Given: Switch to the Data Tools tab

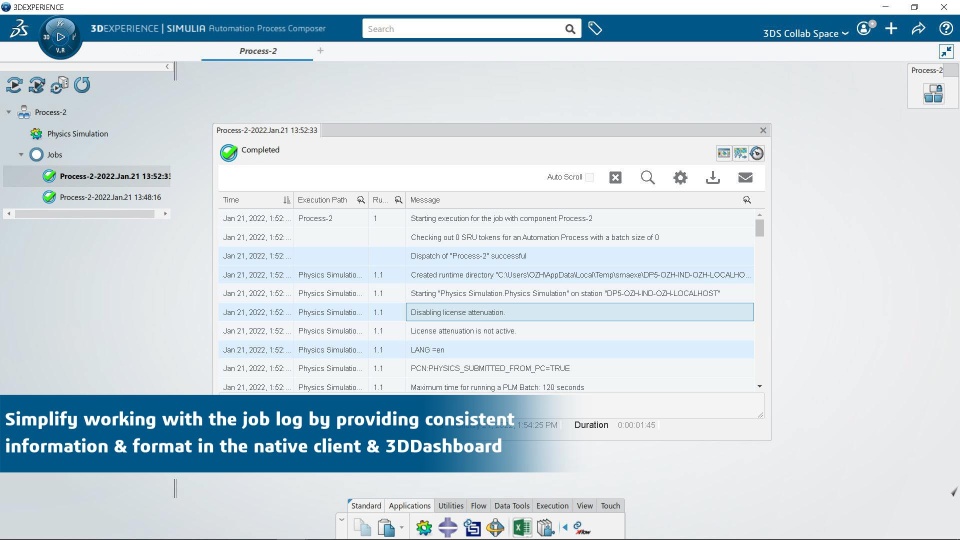Looking at the screenshot, I should click(512, 506).
